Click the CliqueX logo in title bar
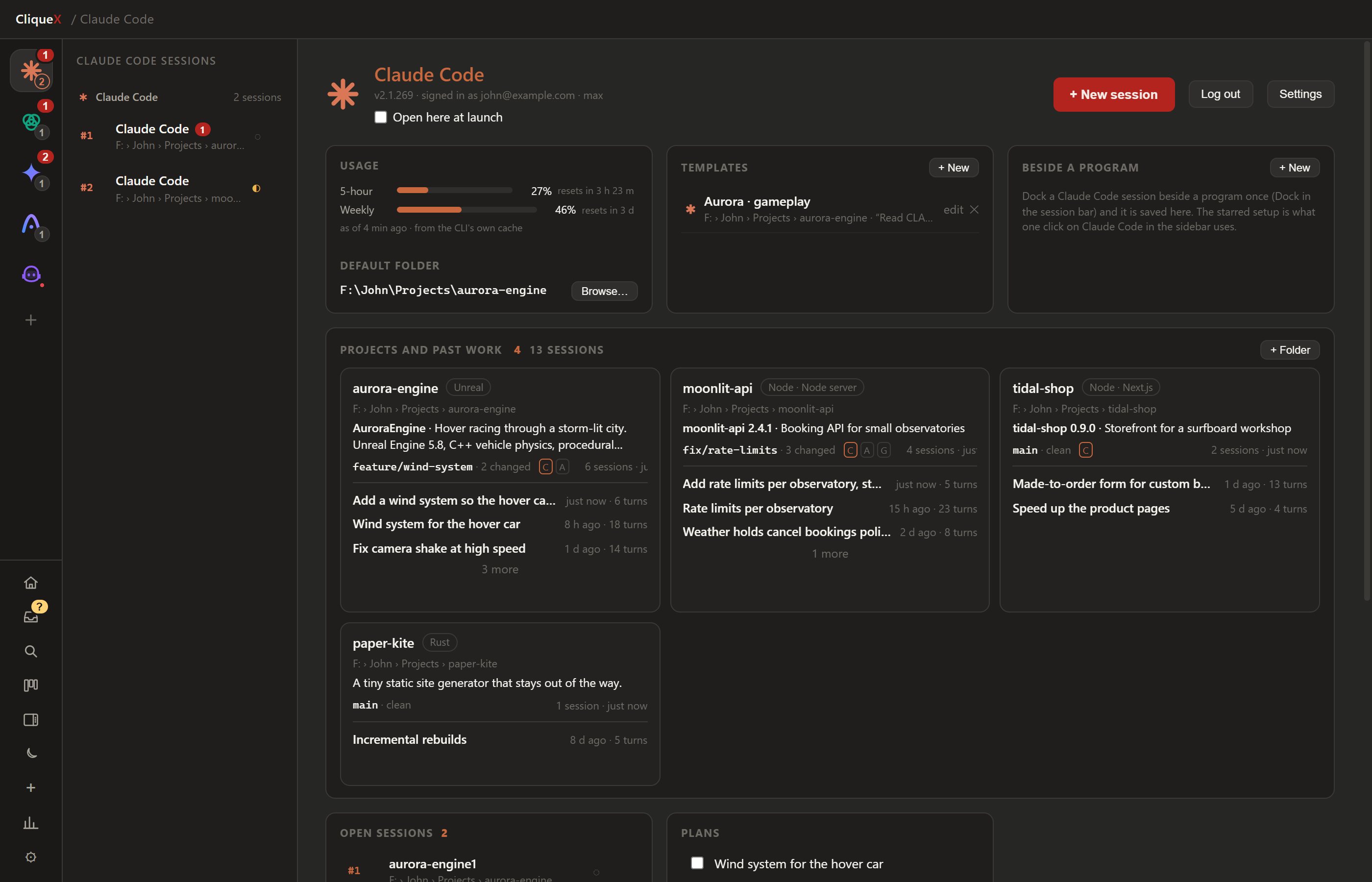Screen dimensions: 1372x882 (x=38, y=19)
